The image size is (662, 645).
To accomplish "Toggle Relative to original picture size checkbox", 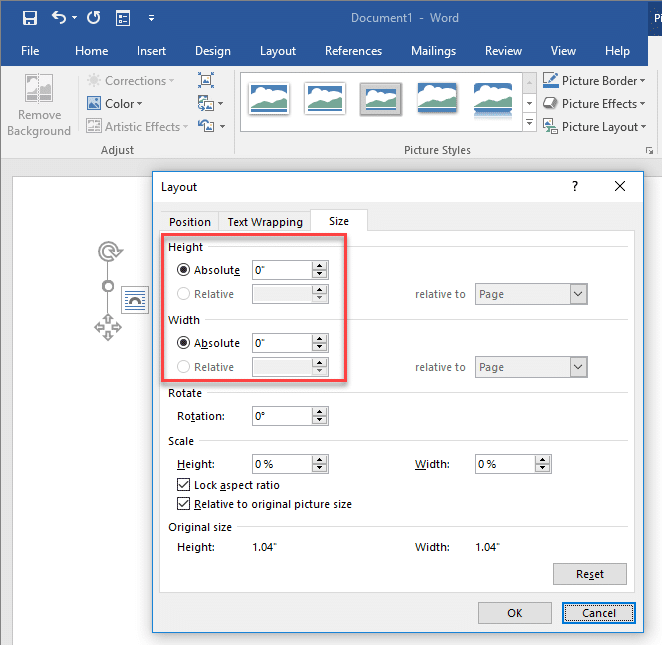I will coord(183,504).
